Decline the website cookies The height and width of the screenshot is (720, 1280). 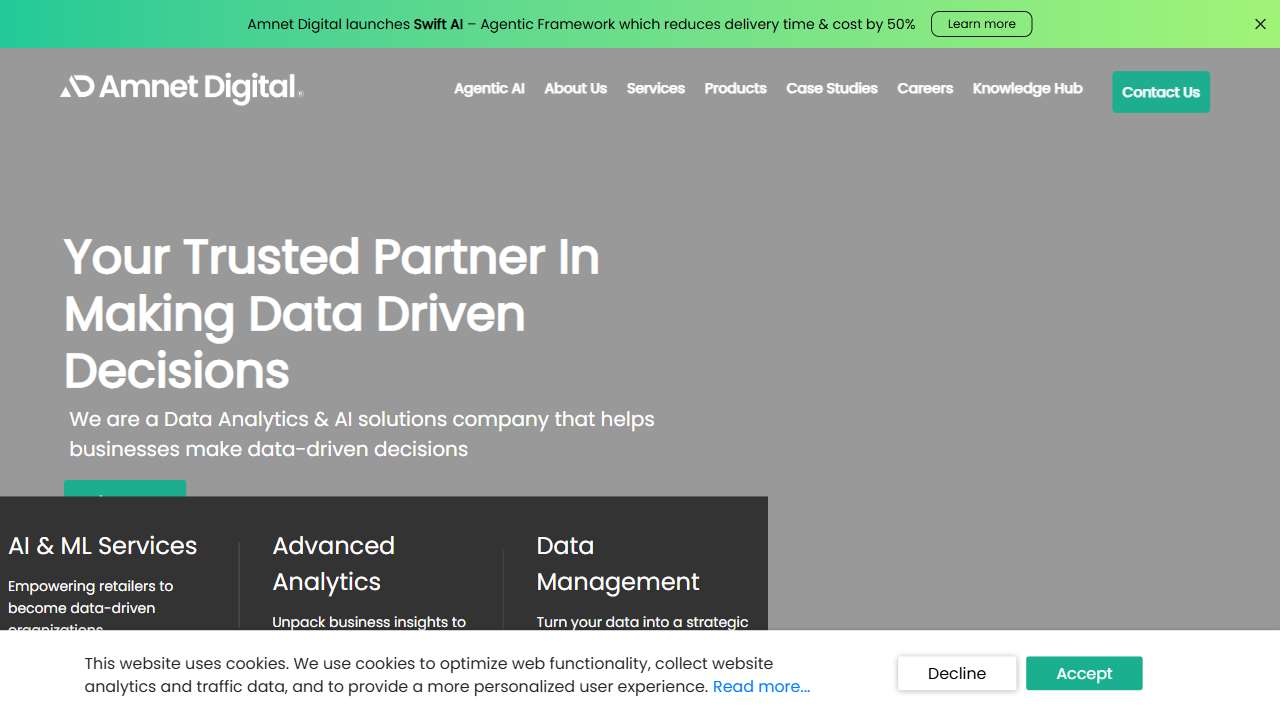tap(956, 673)
